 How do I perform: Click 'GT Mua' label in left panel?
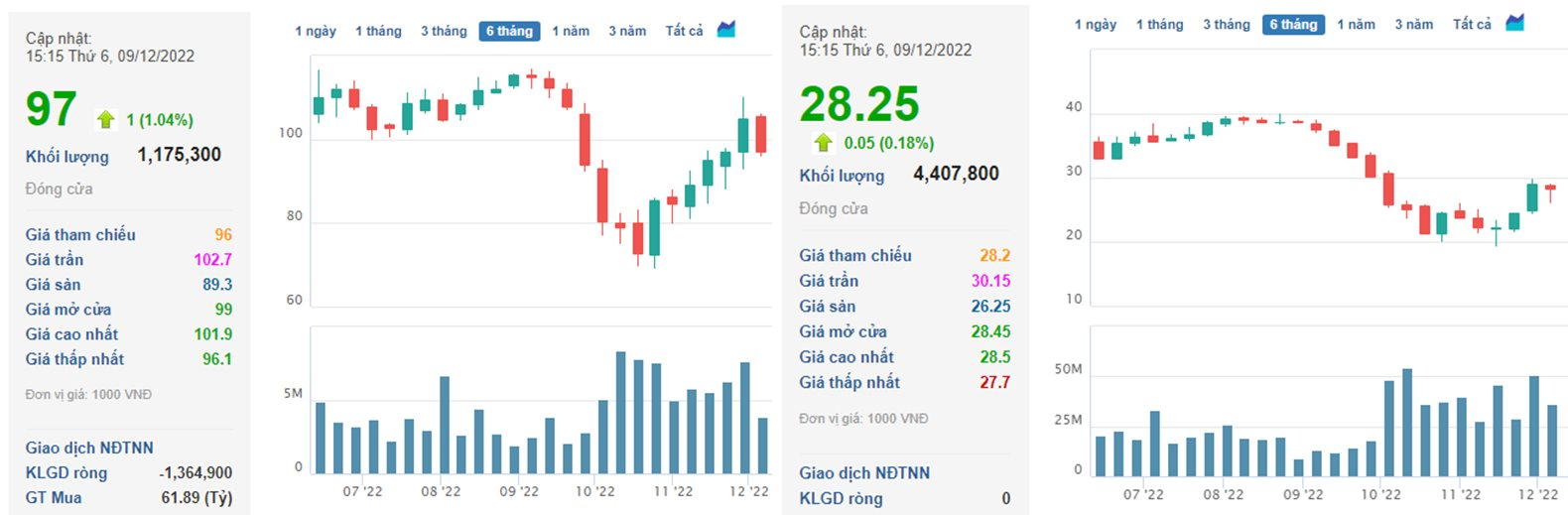pos(54,498)
